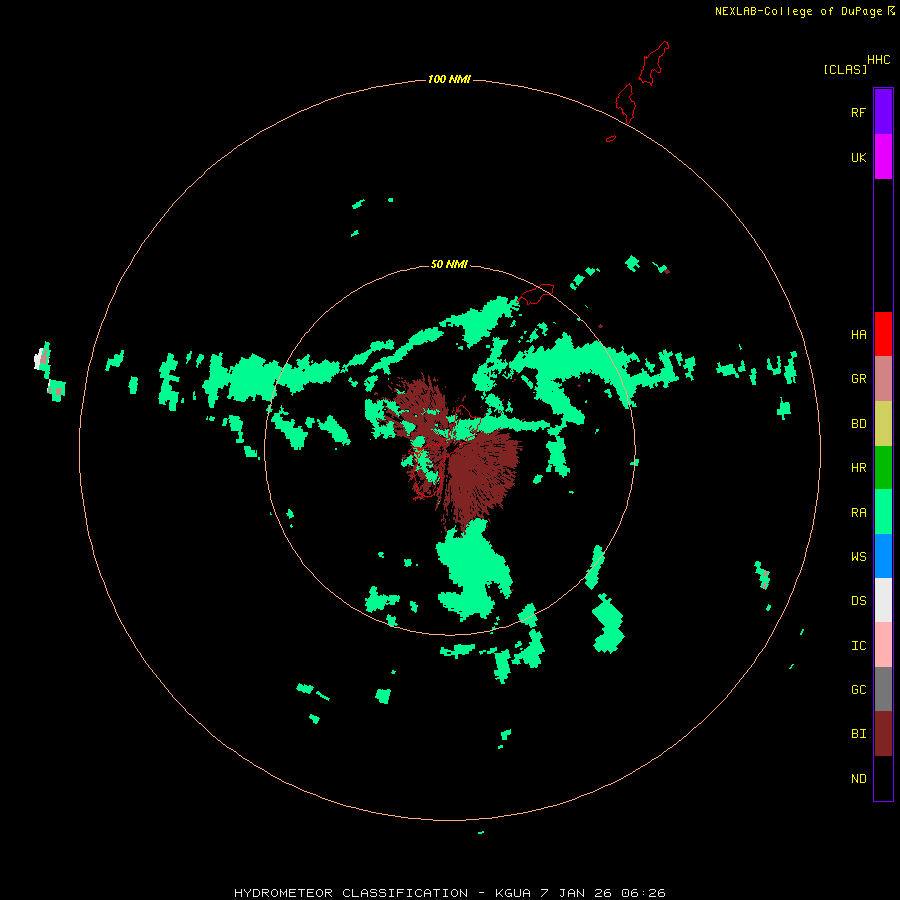Click the BI legend label
This screenshot has width=900, height=900.
pyautogui.click(x=858, y=734)
